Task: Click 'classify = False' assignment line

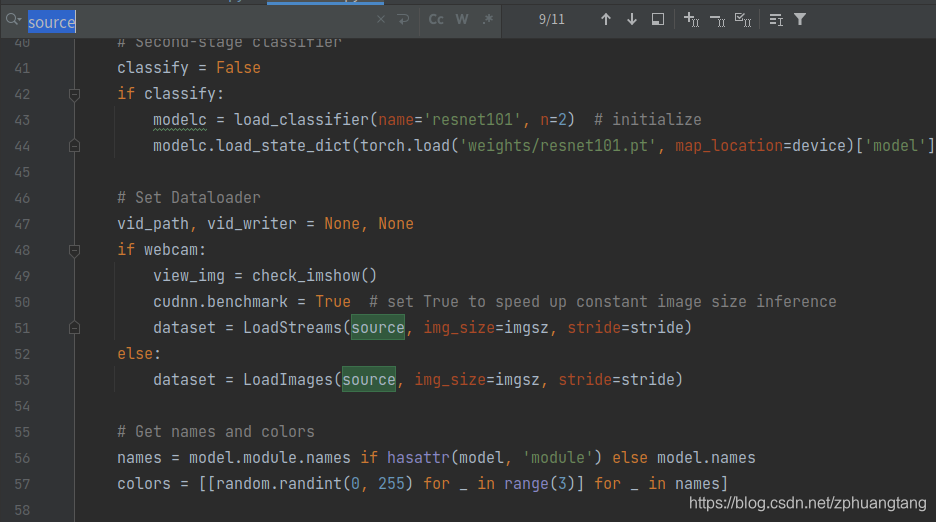Action: 189,67
